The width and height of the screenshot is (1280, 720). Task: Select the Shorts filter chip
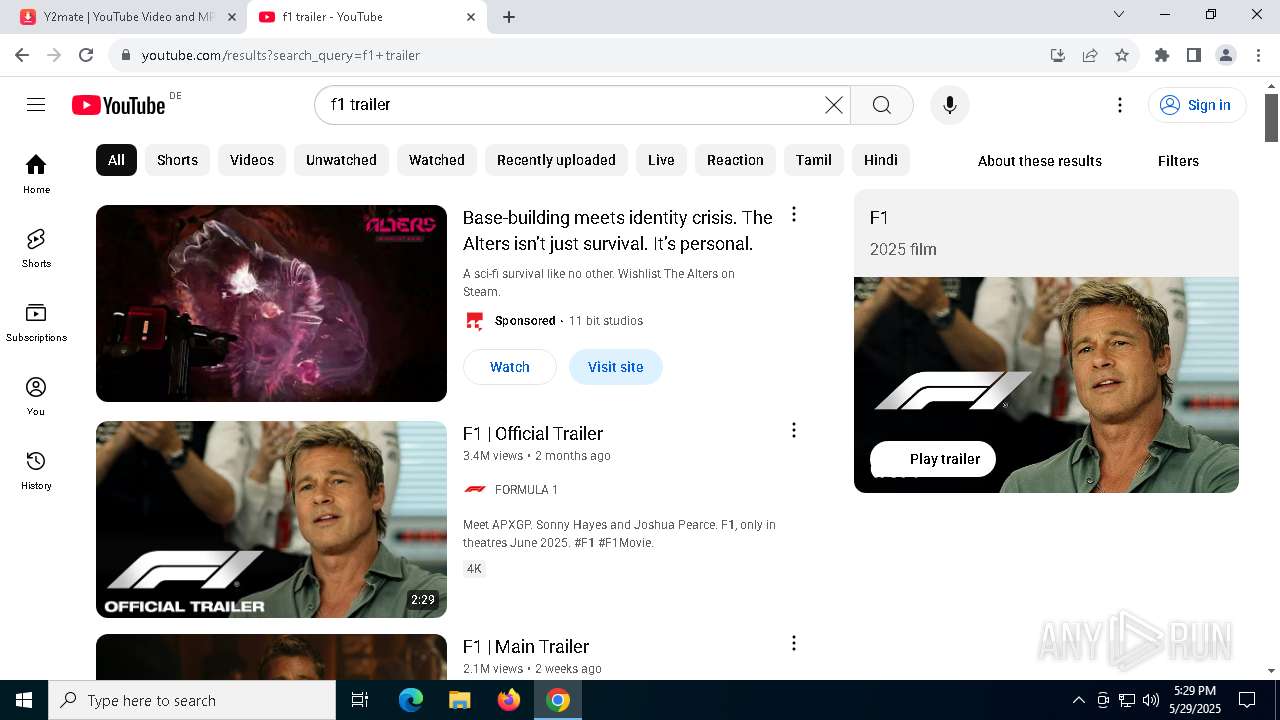click(177, 160)
